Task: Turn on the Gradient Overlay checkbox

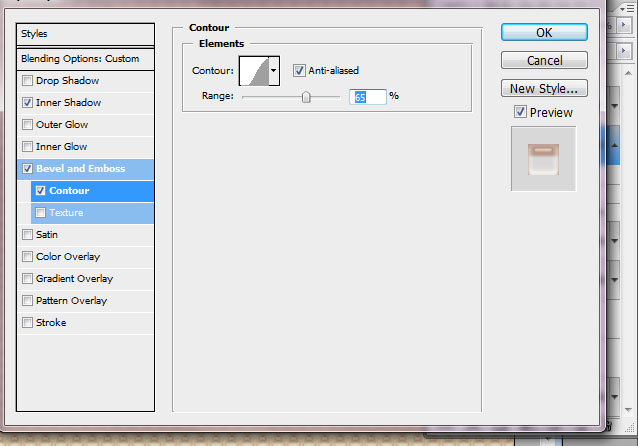Action: (28, 279)
